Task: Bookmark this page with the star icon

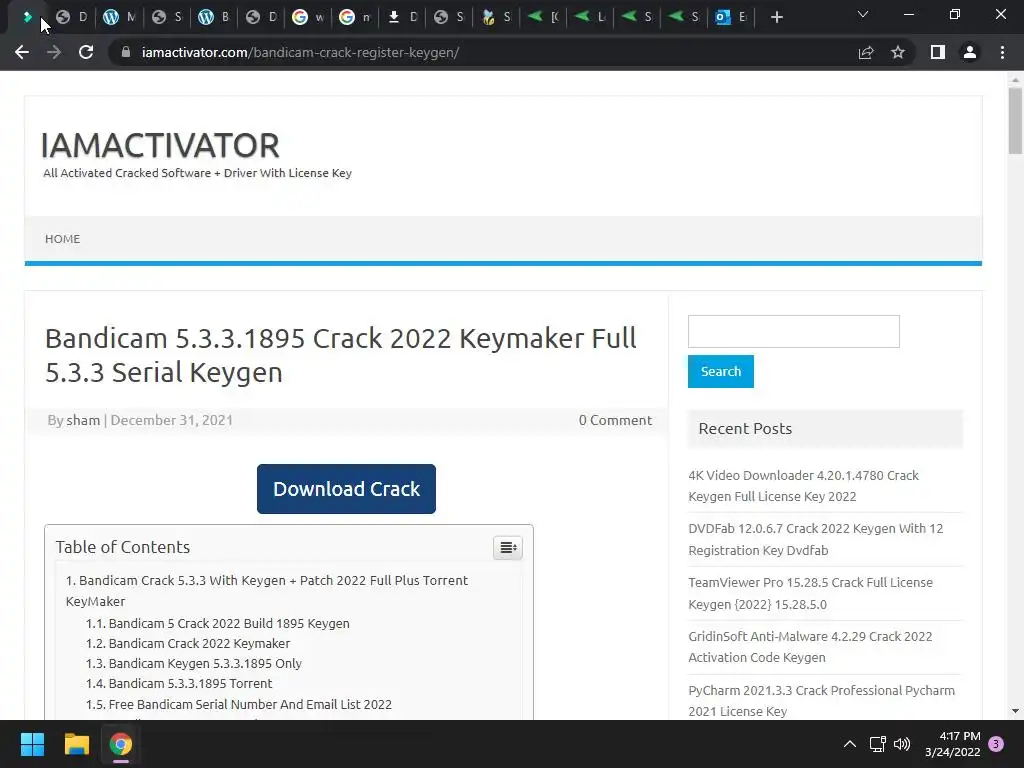Action: [898, 52]
